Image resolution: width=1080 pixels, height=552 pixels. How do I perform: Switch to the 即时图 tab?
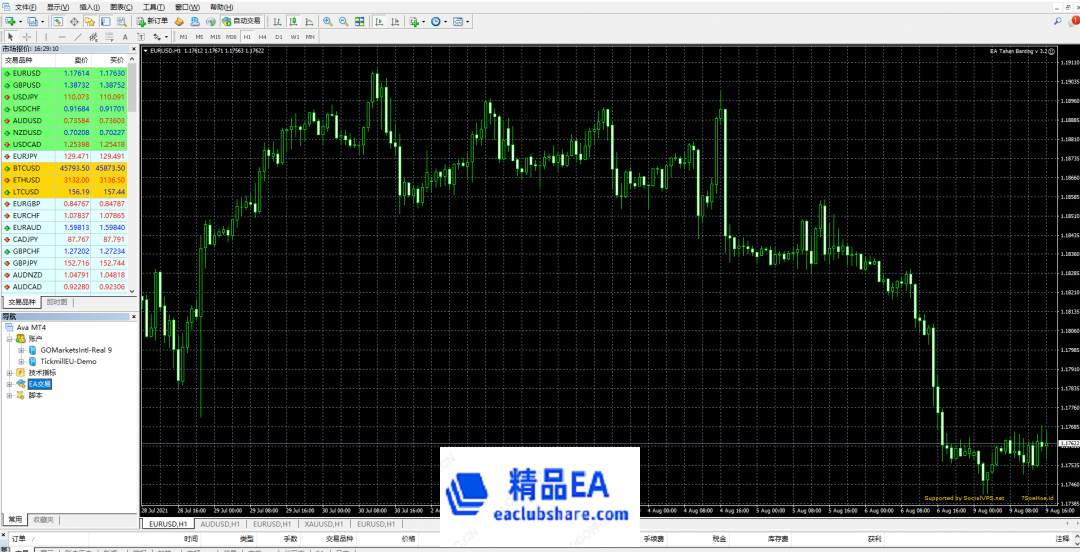point(57,303)
